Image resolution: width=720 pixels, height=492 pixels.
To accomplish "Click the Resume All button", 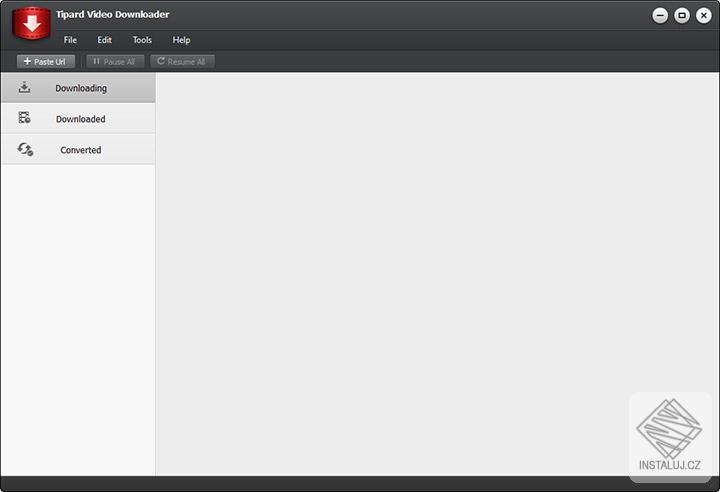I will point(182,62).
